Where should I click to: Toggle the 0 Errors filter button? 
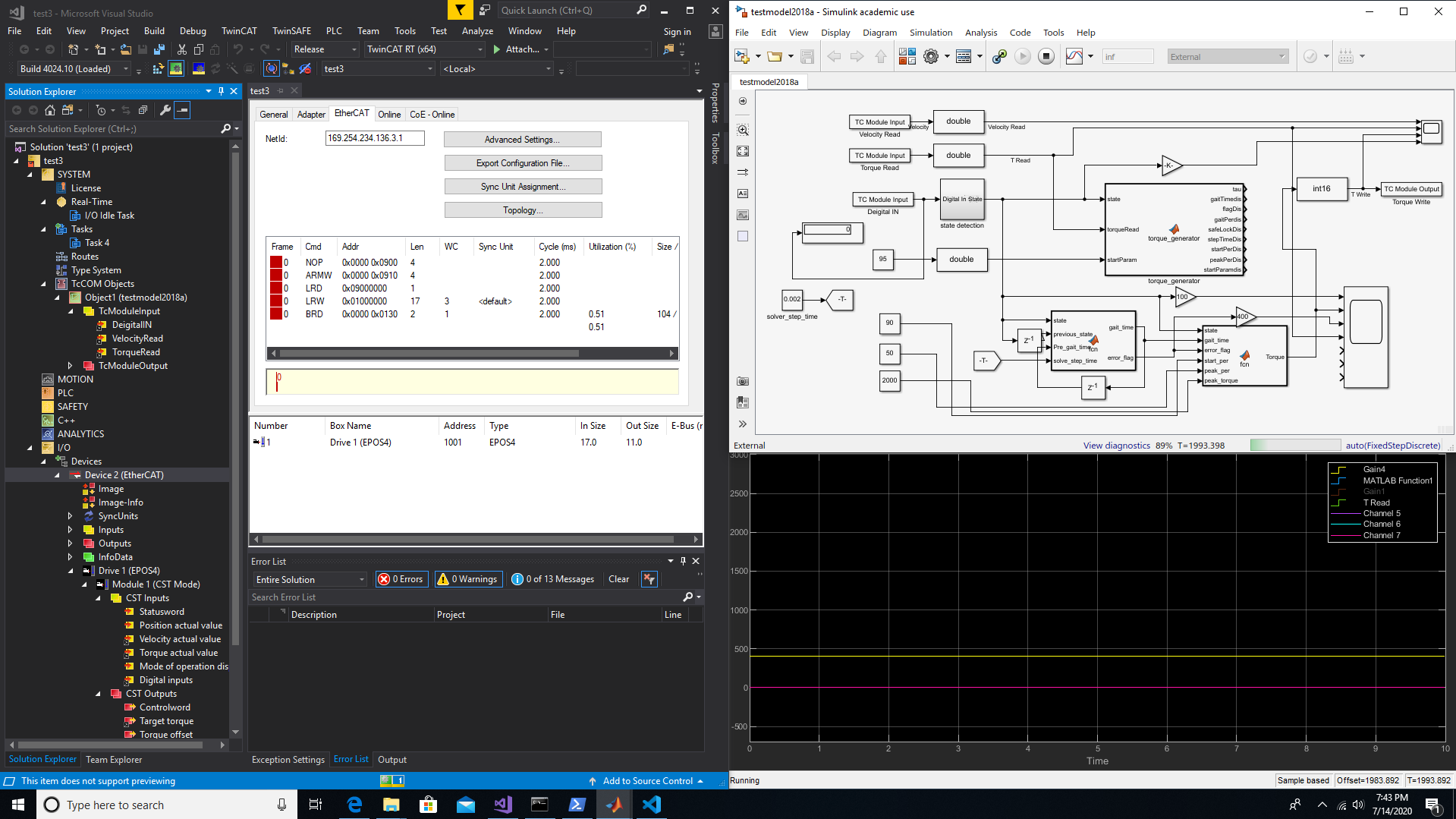coord(401,579)
